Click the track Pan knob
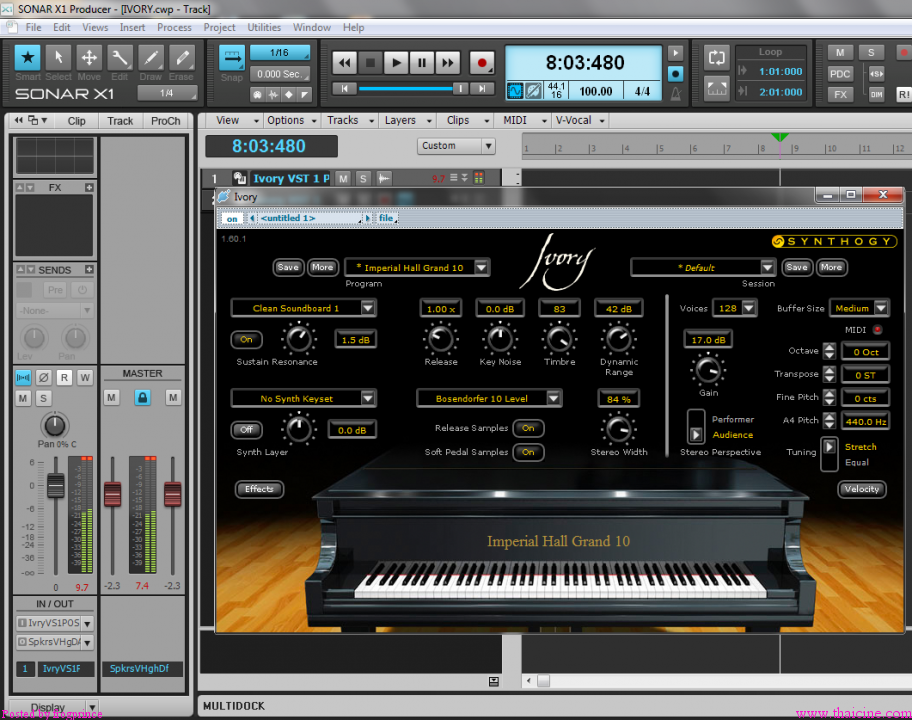 [55, 425]
